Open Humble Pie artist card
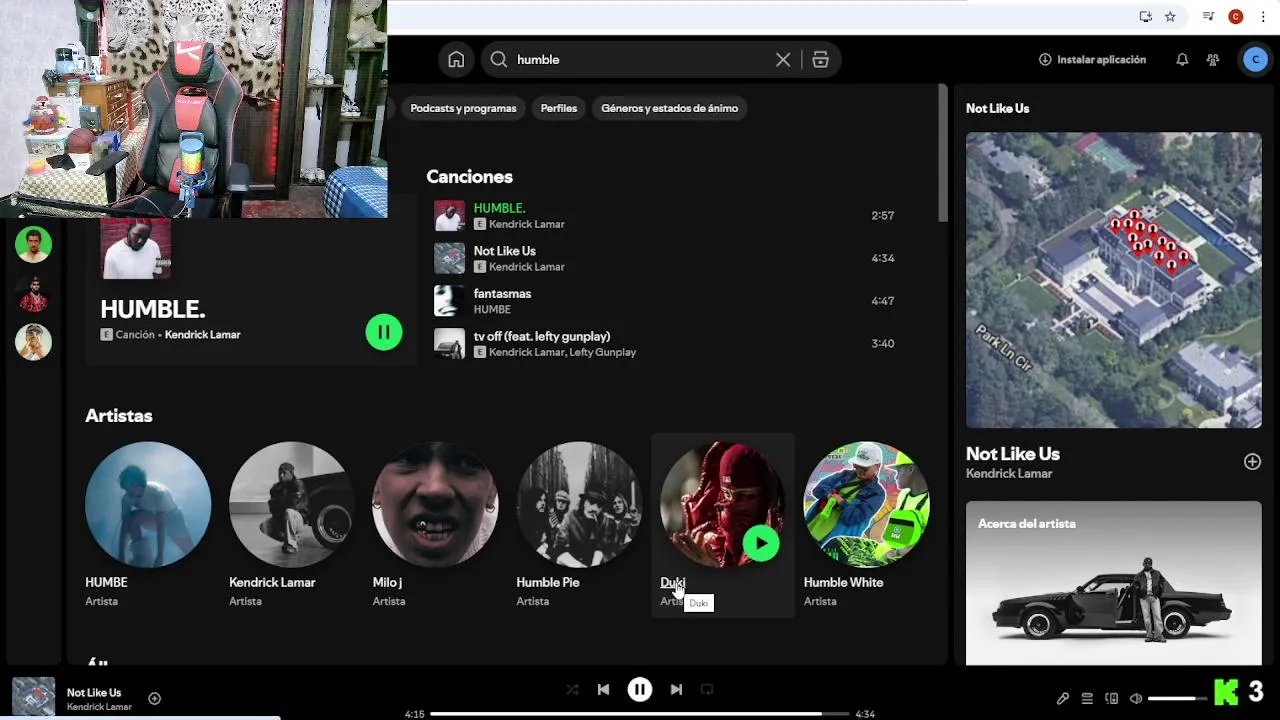This screenshot has width=1280, height=720. (x=579, y=525)
